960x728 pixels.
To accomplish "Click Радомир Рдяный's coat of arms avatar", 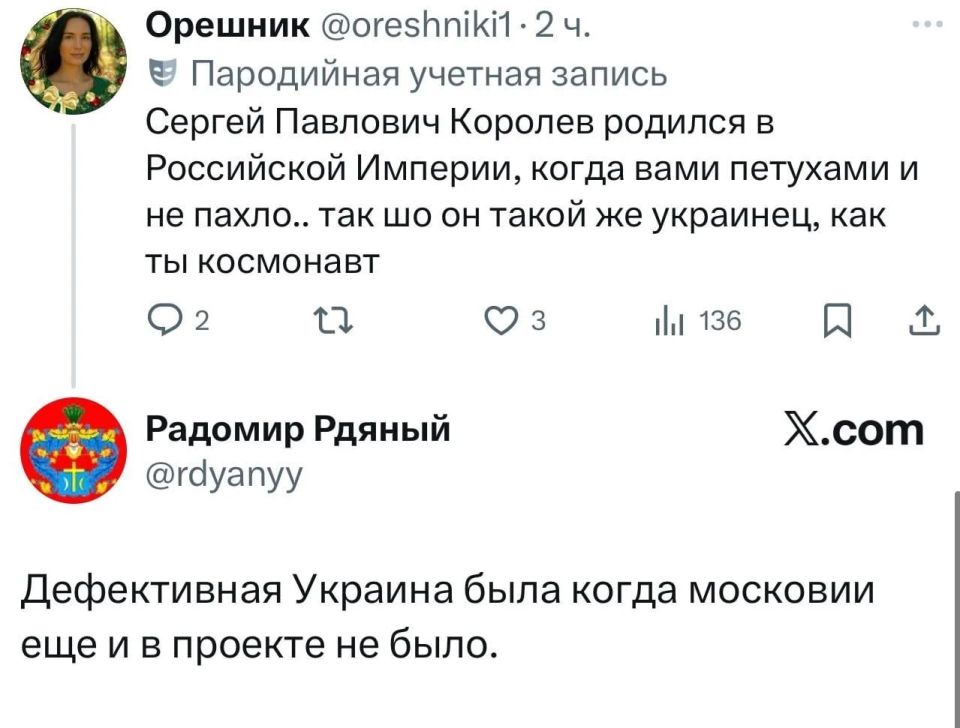I will (x=70, y=450).
